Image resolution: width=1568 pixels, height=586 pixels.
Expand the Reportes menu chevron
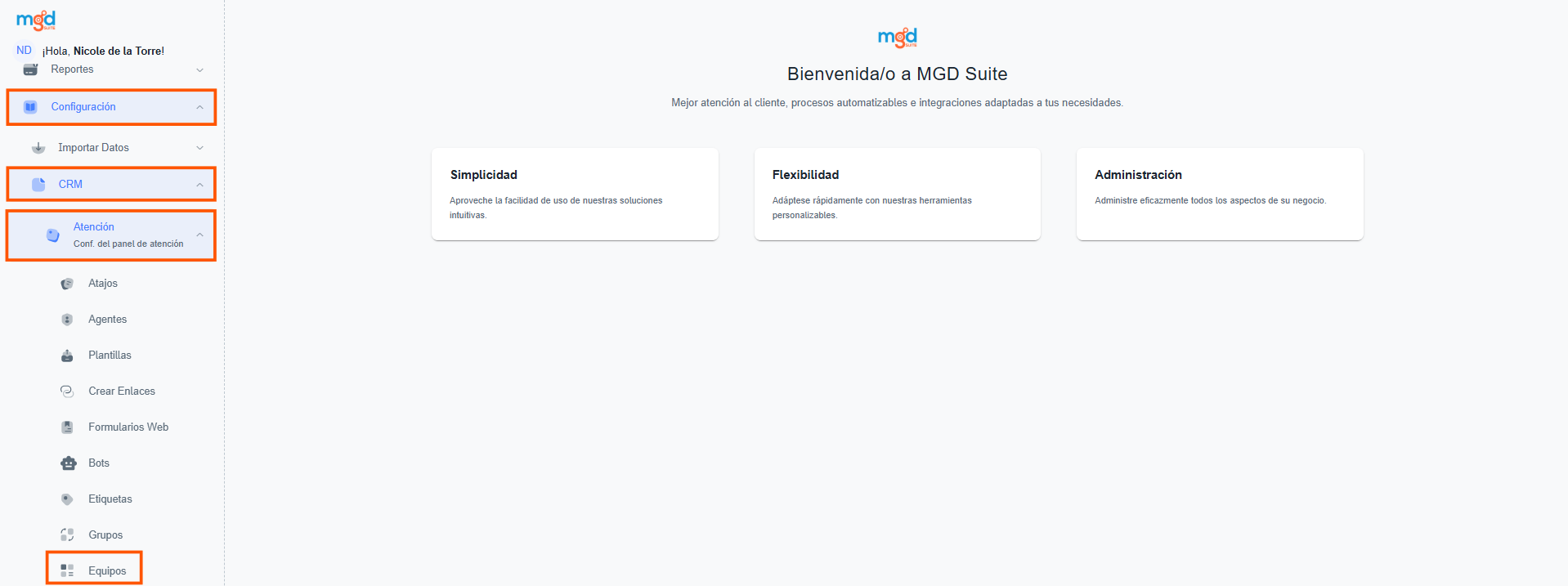pyautogui.click(x=199, y=70)
